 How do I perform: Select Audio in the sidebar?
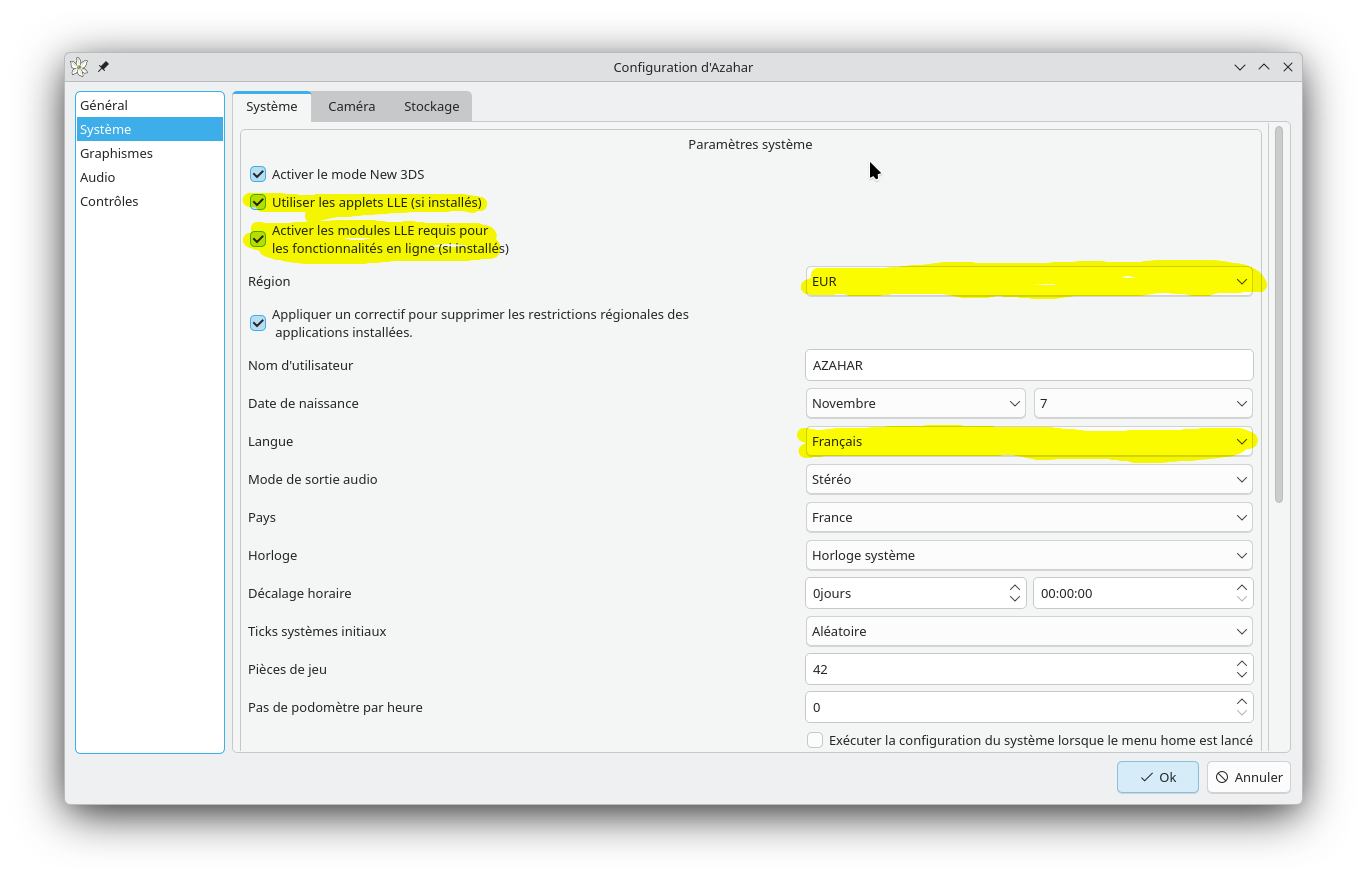(x=150, y=177)
